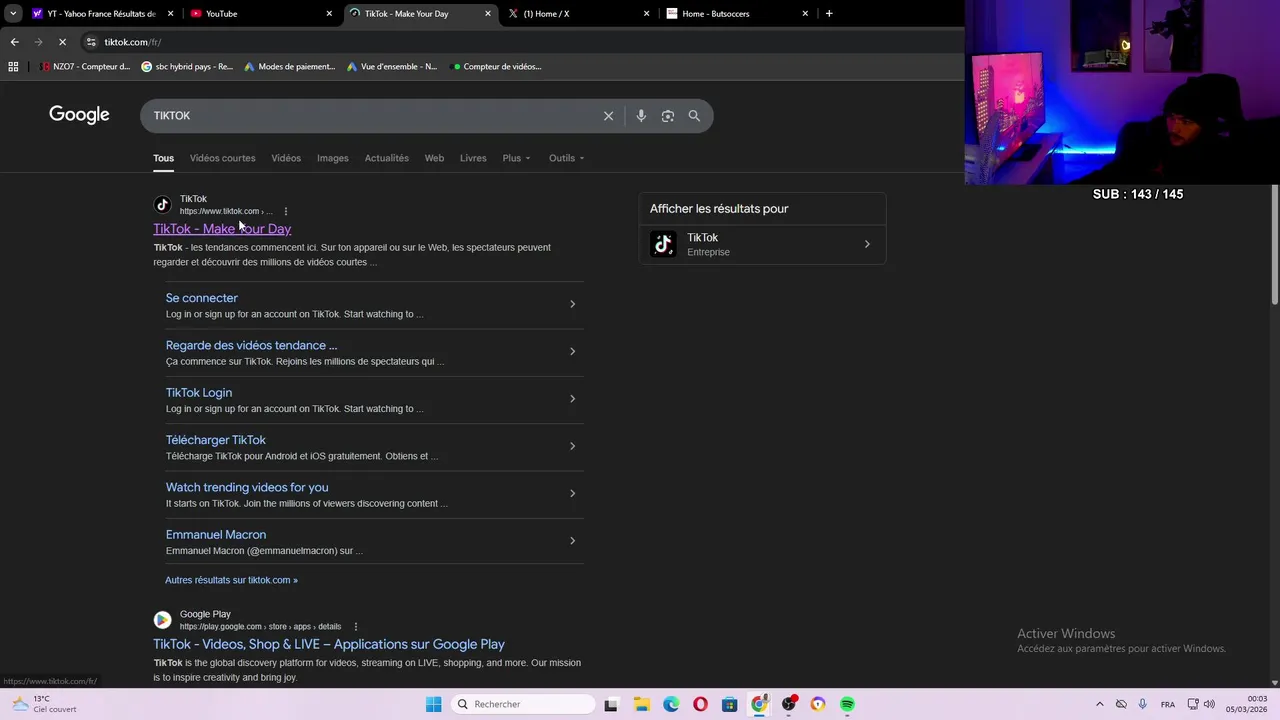Viewport: 1280px width, 720px height.
Task: Click the Google Play favicon in result
Action: pos(162,620)
